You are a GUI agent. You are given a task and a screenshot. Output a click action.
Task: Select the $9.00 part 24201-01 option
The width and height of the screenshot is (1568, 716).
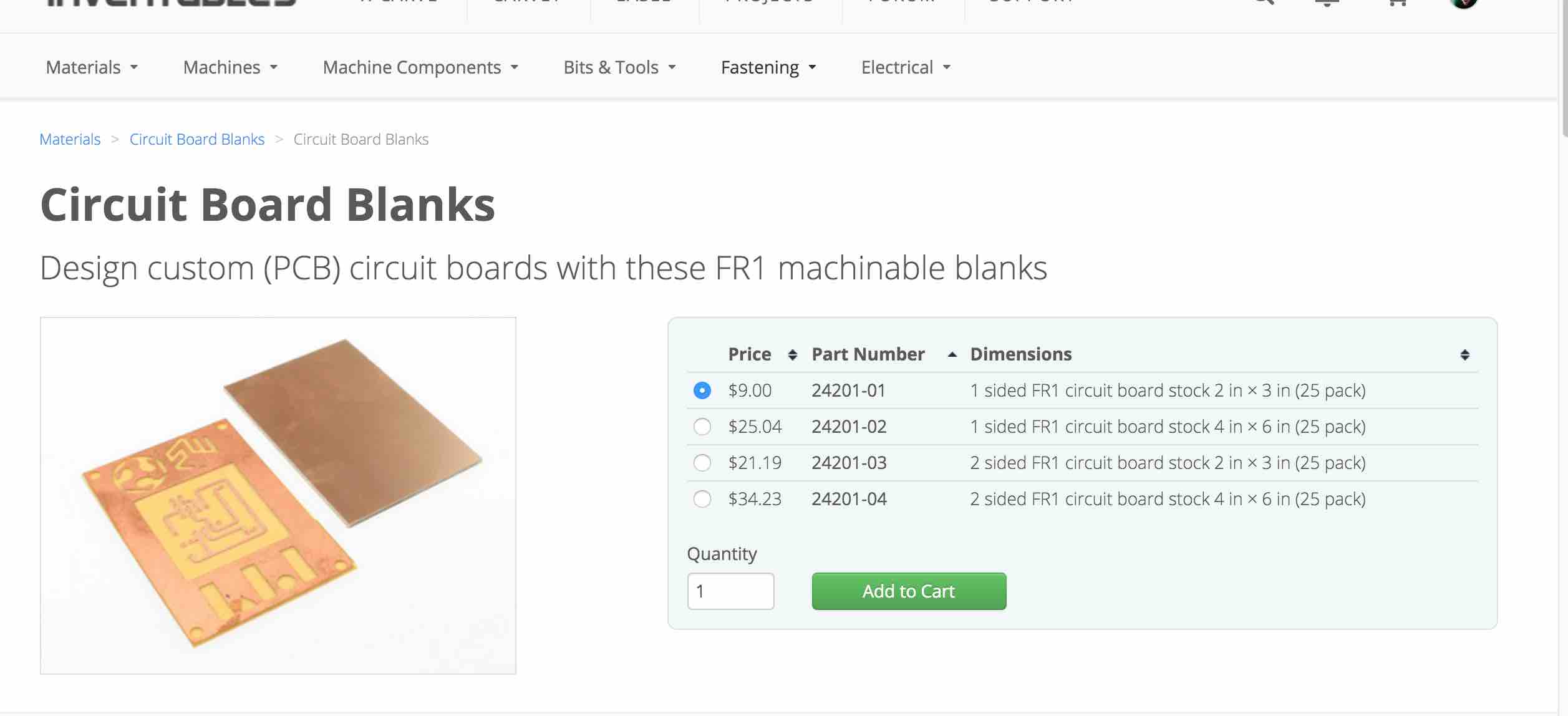click(x=702, y=390)
